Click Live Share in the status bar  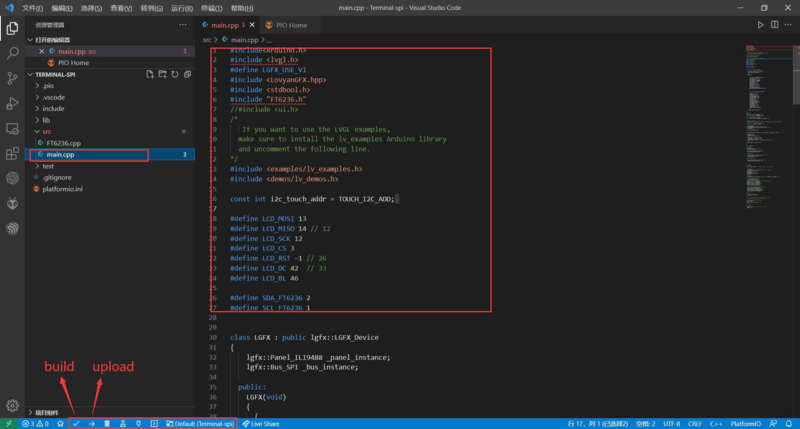click(260, 424)
